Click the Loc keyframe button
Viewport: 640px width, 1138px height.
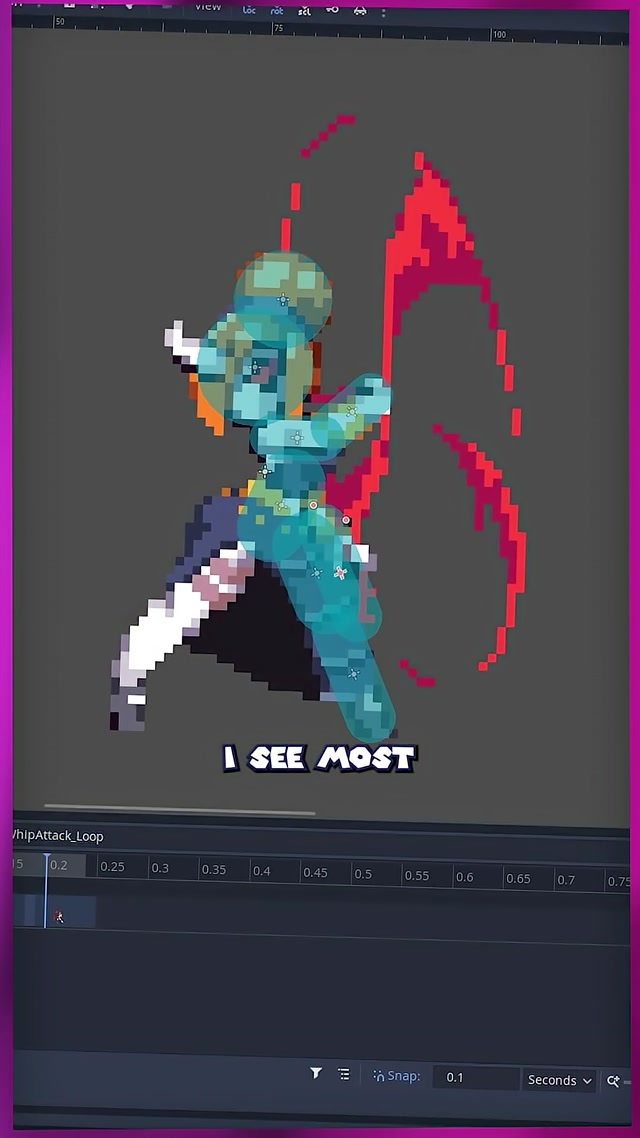click(x=250, y=9)
